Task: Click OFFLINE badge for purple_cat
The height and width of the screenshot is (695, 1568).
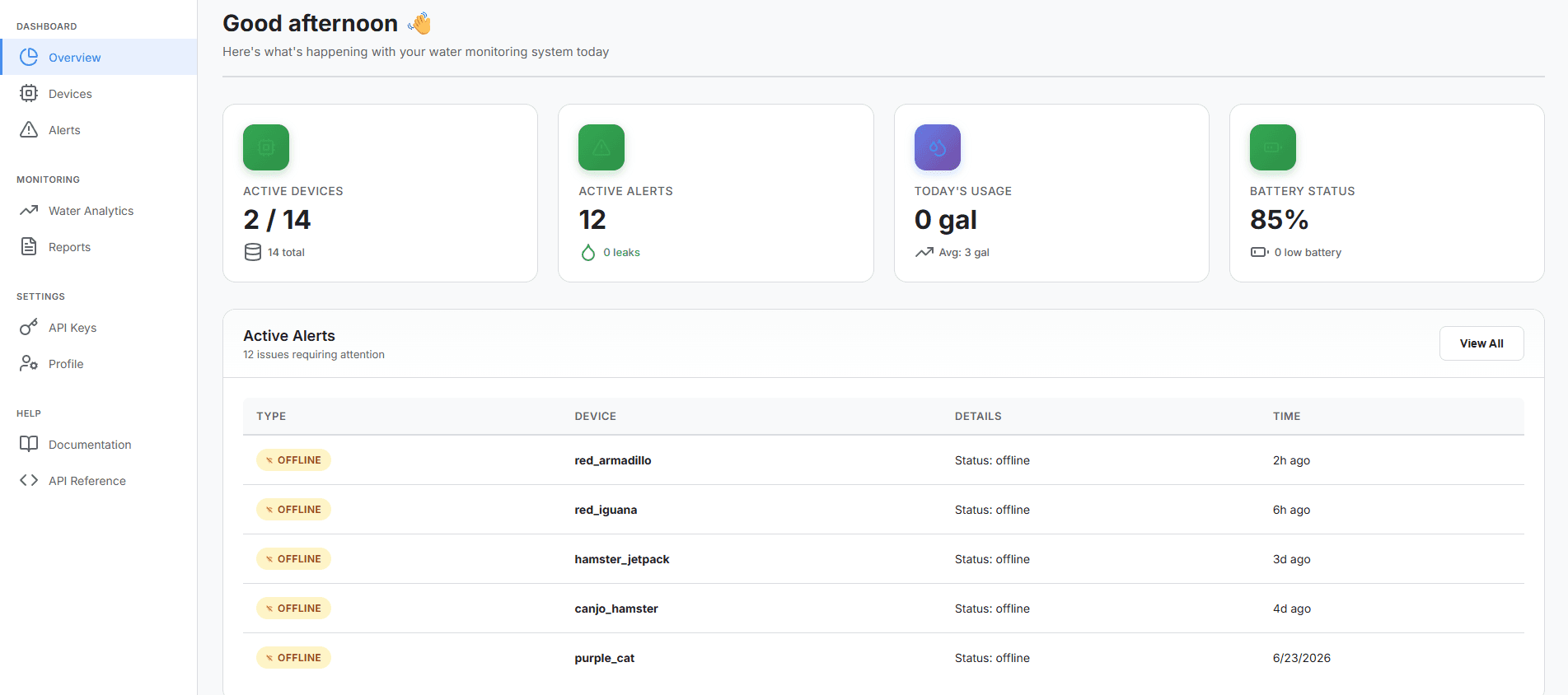Action: [293, 657]
